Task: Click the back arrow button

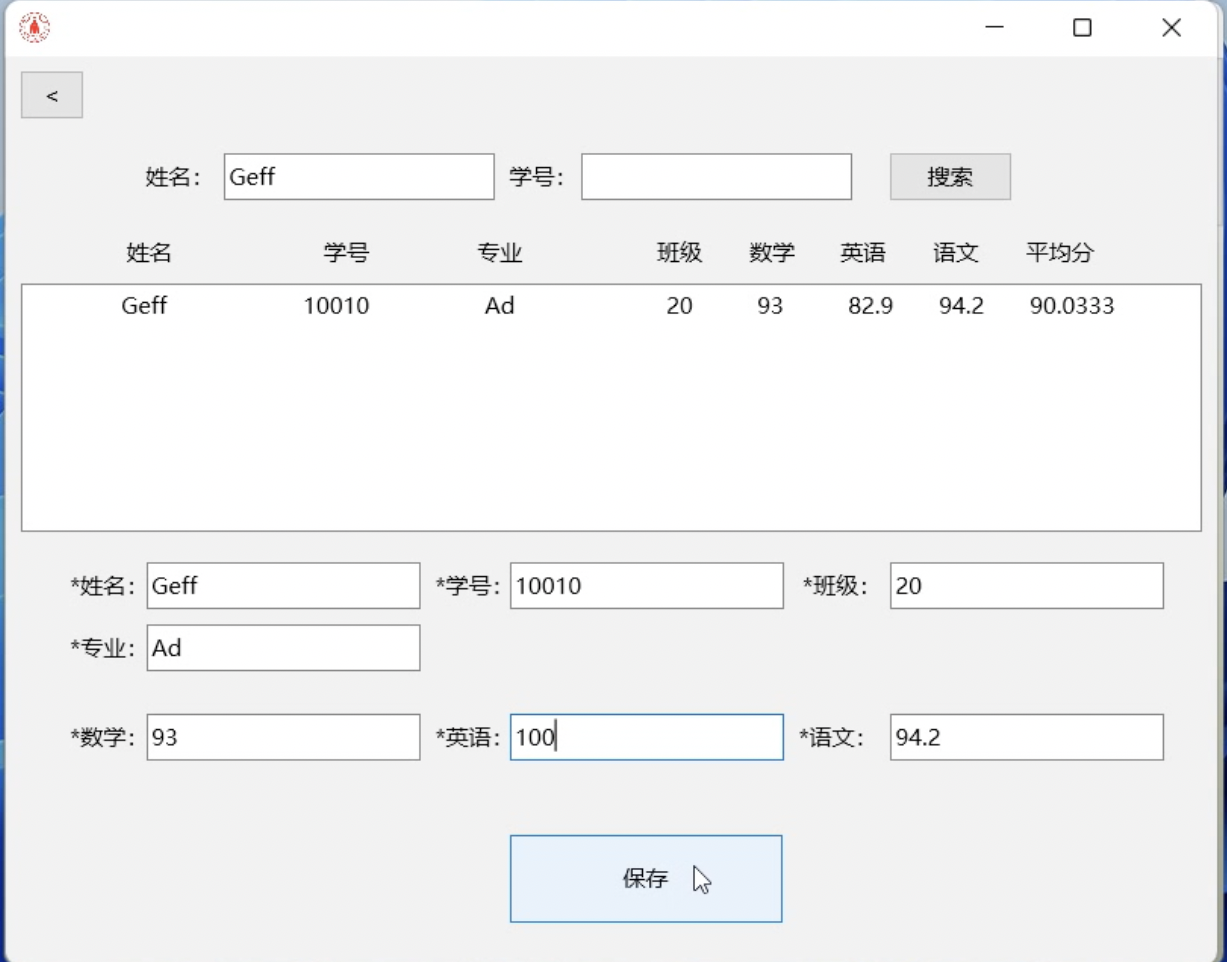Action: pyautogui.click(x=51, y=95)
